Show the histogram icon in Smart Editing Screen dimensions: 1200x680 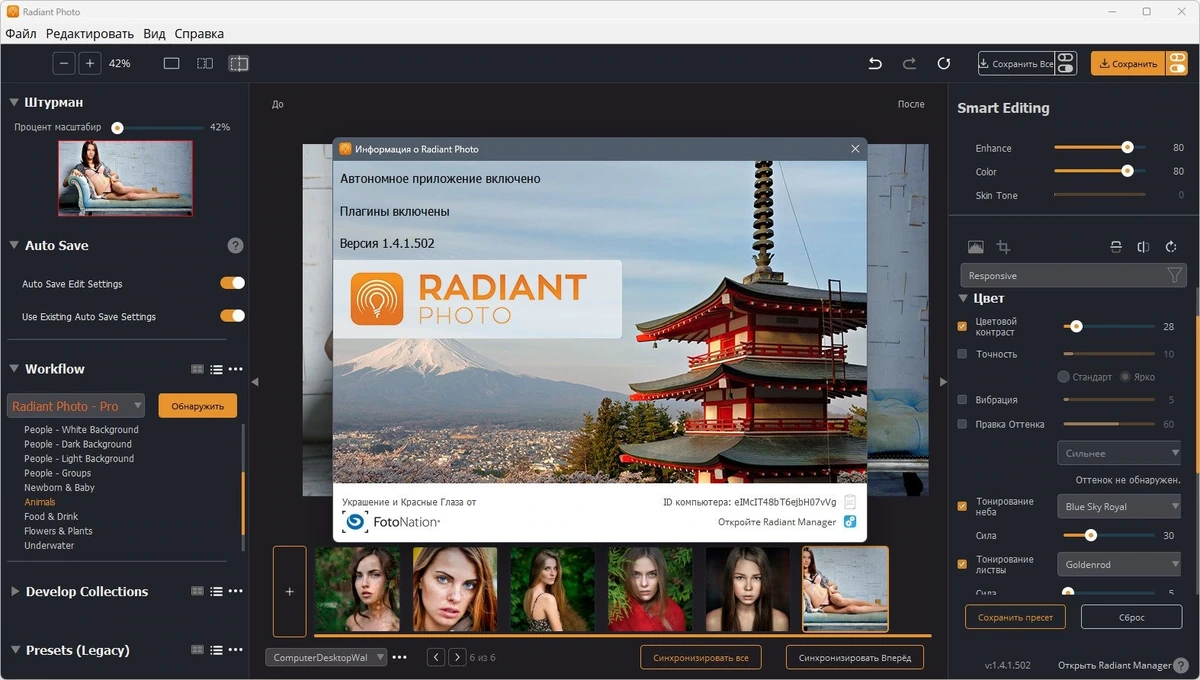point(976,247)
